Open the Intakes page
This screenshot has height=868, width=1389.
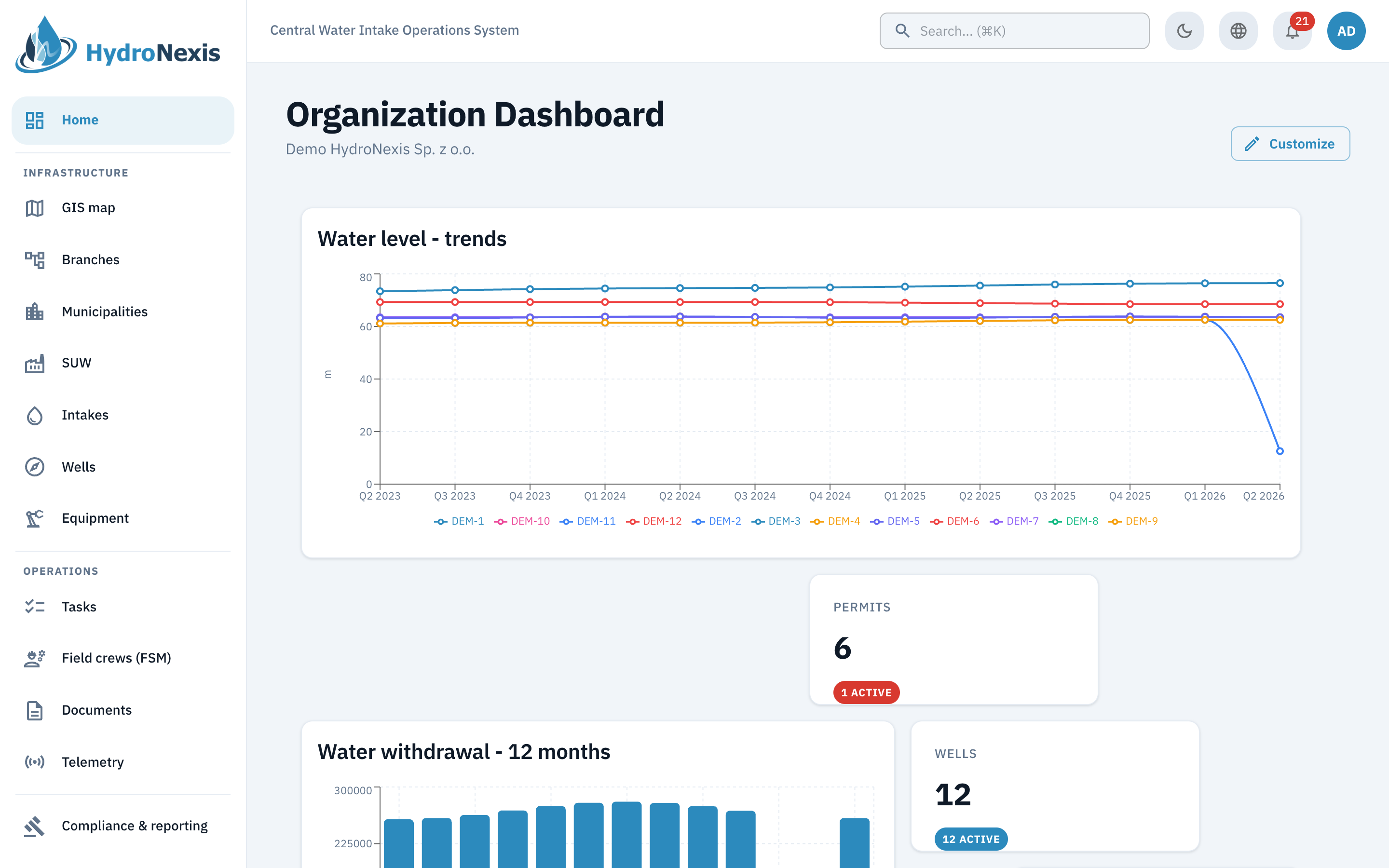[x=123, y=415]
